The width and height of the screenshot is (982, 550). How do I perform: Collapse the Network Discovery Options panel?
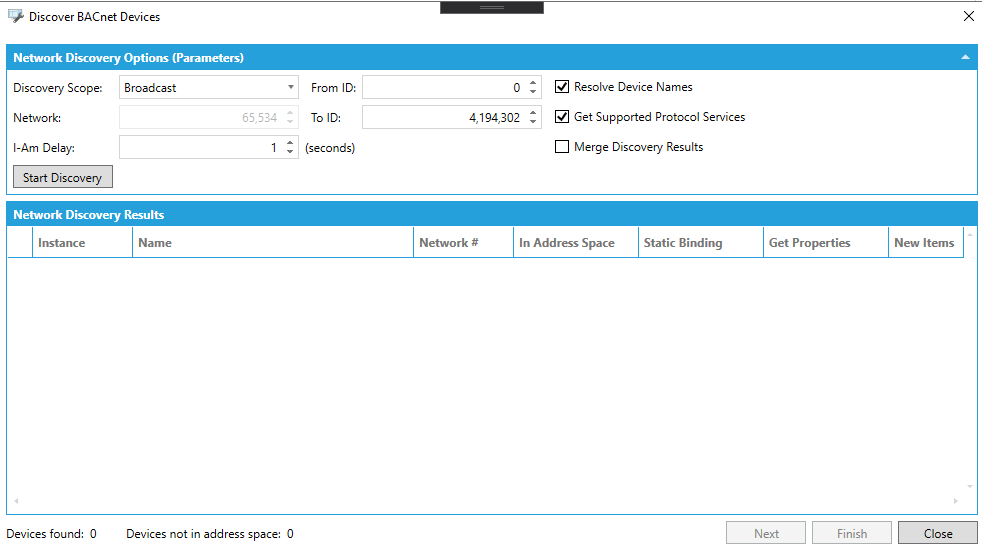(x=965, y=58)
